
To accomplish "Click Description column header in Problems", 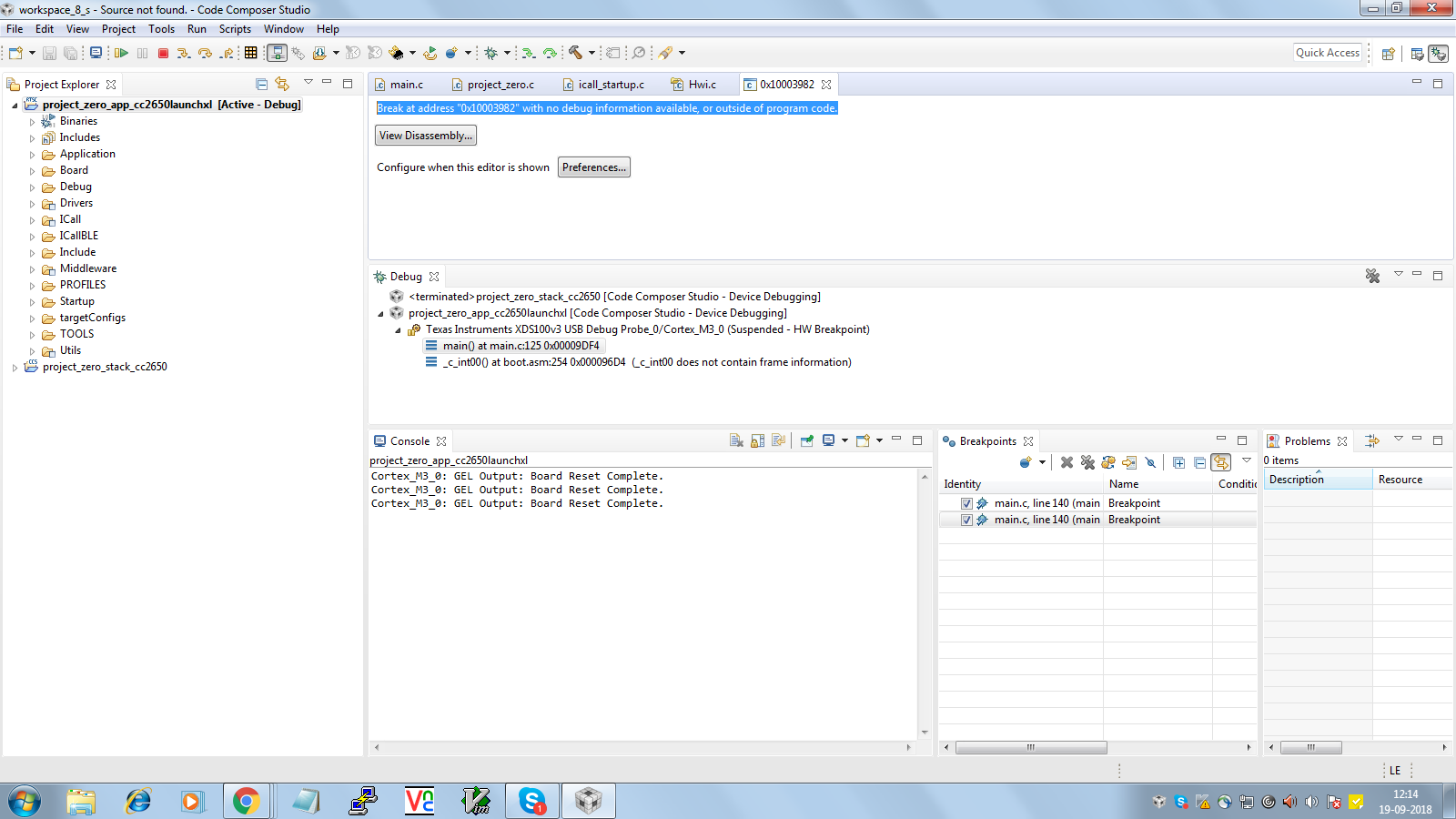I will click(x=1318, y=480).
